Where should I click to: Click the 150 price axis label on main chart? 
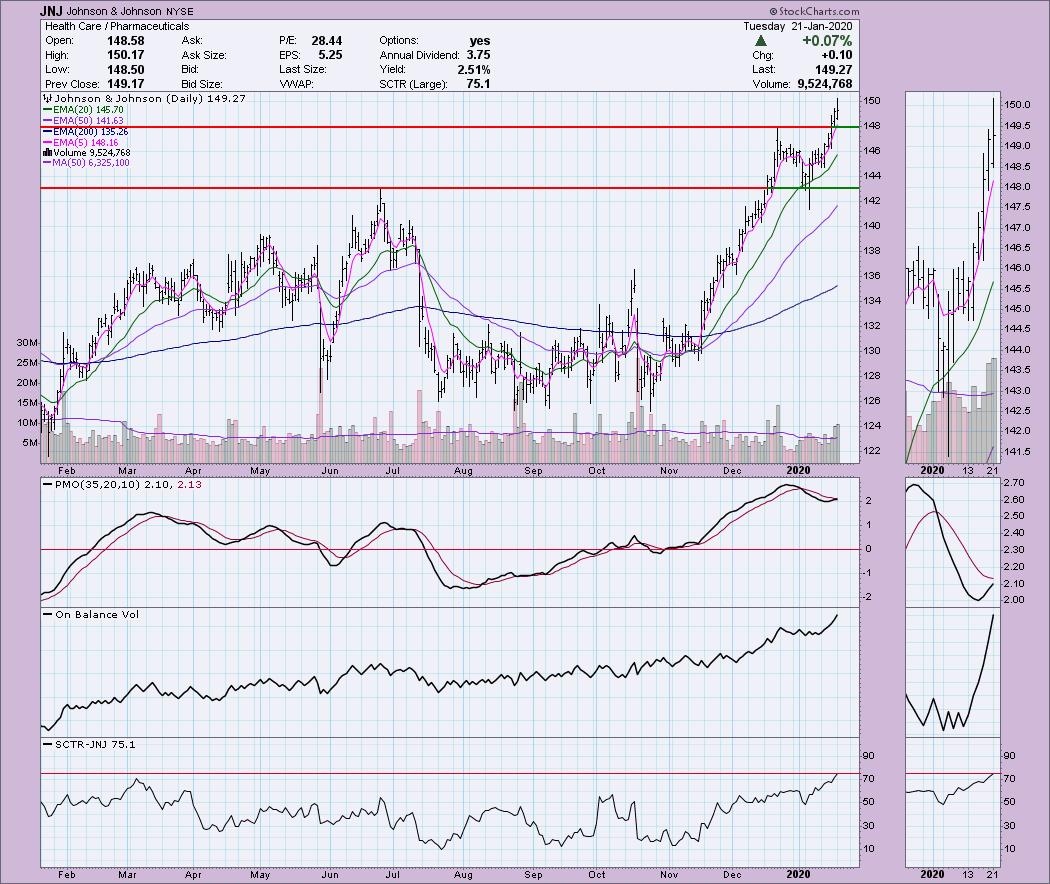click(x=871, y=101)
